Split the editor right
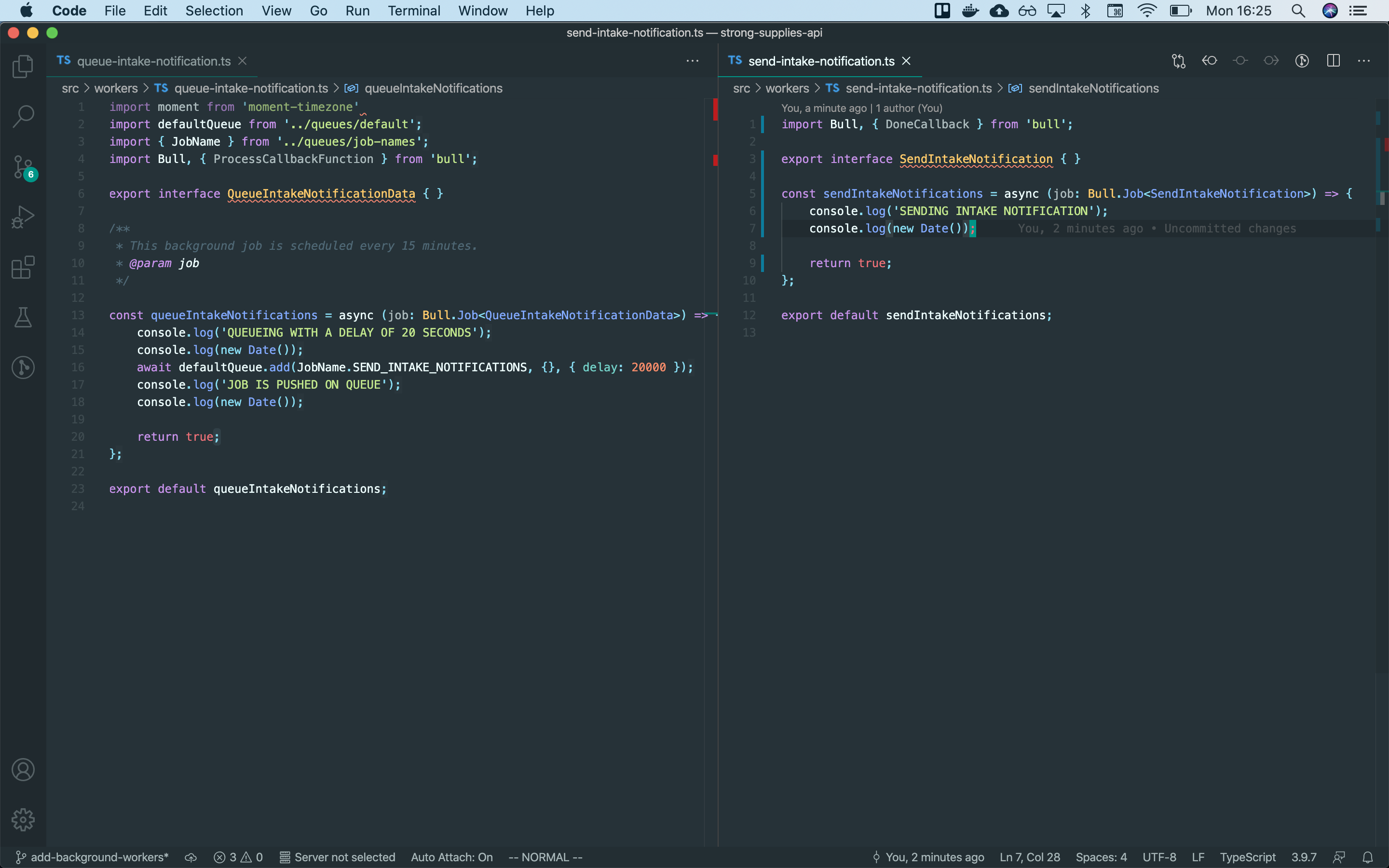This screenshot has width=1389, height=868. [1333, 60]
